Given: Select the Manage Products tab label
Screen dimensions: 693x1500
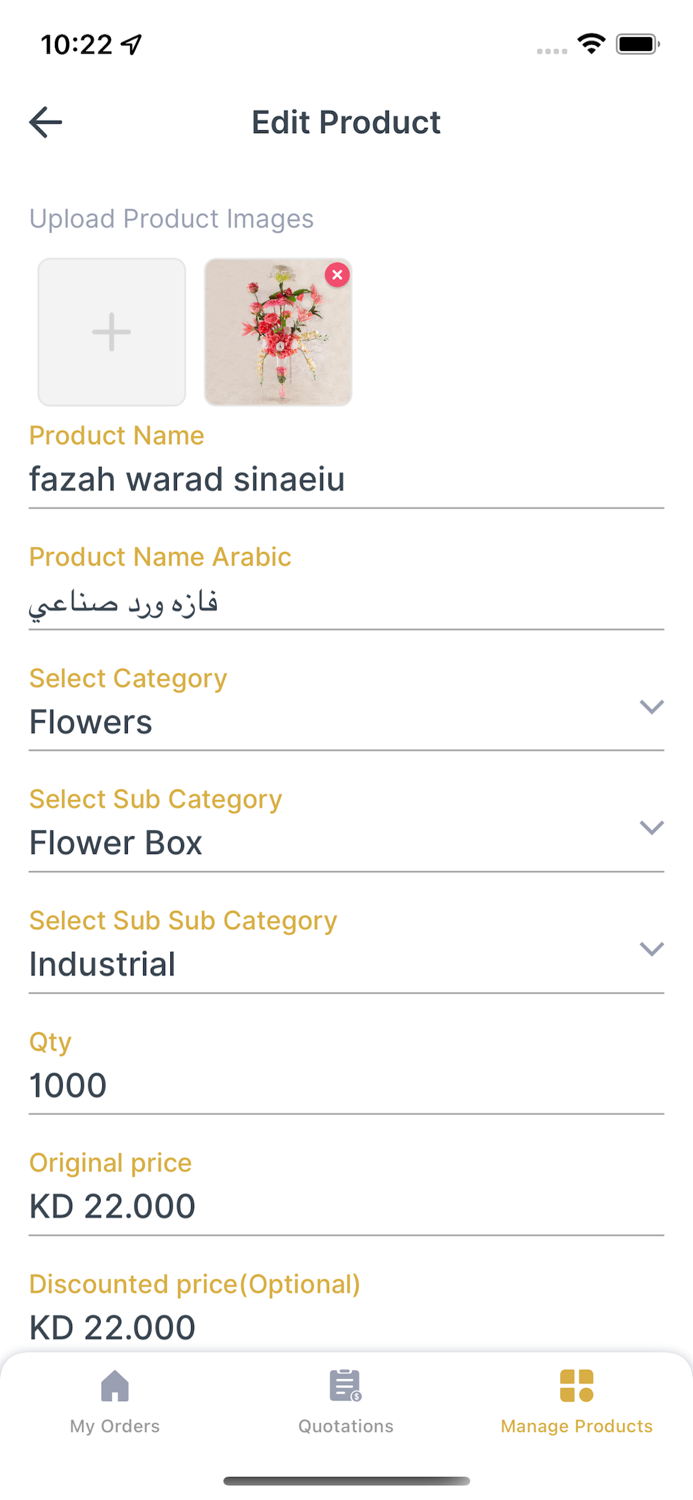Looking at the screenshot, I should coord(577,1426).
